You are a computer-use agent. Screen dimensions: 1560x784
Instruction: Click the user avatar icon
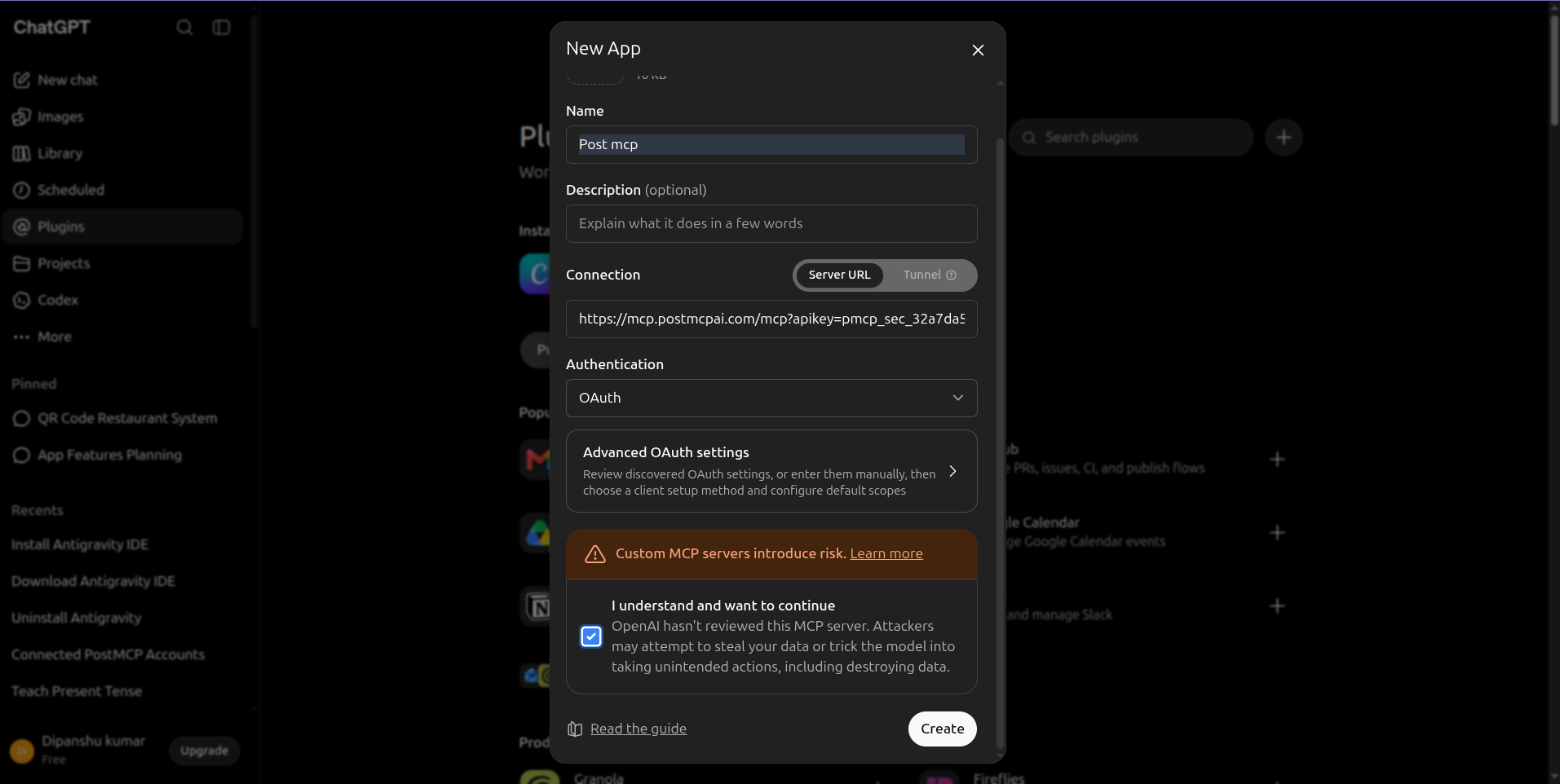point(22,751)
